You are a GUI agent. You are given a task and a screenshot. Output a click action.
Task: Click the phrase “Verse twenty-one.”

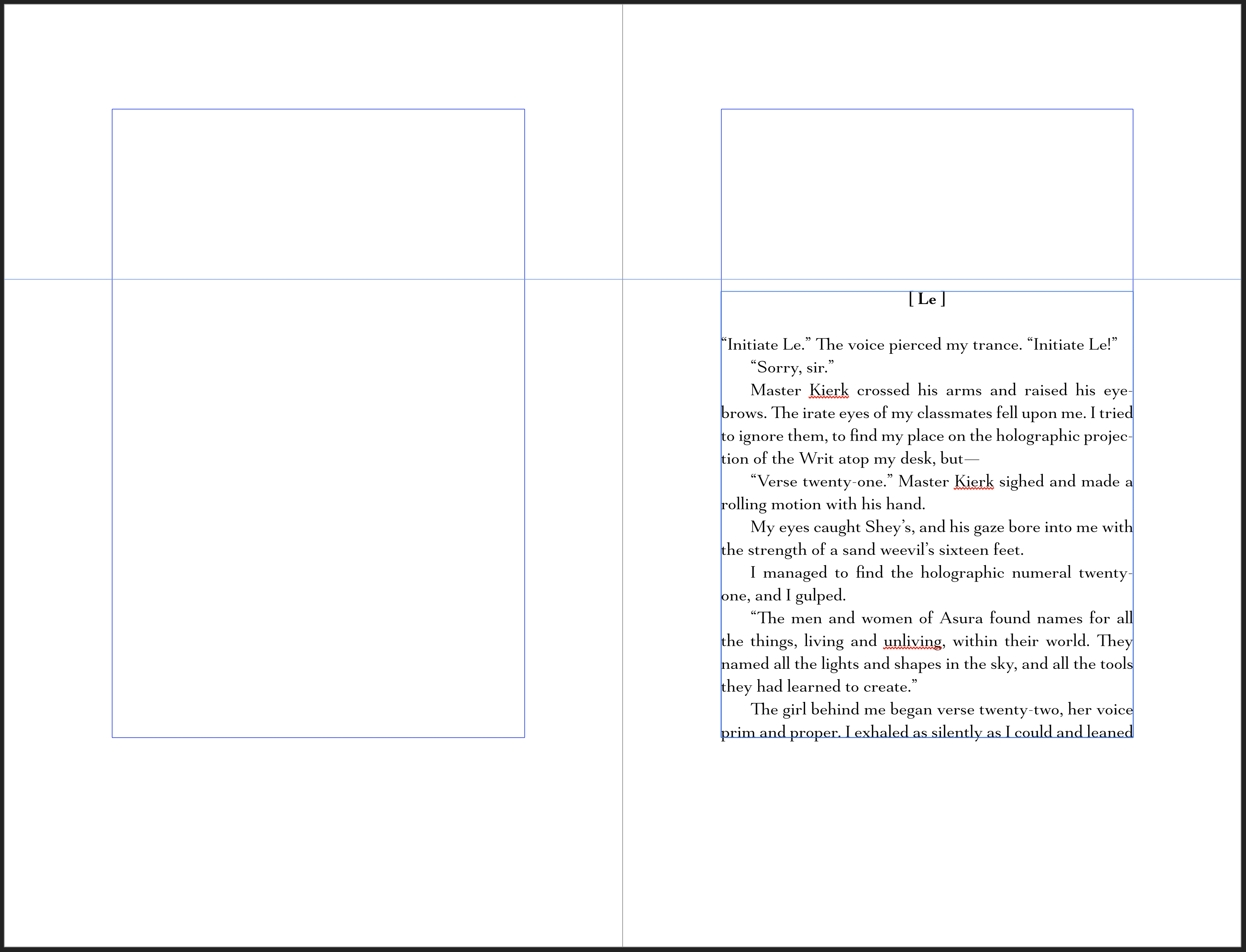tap(822, 482)
